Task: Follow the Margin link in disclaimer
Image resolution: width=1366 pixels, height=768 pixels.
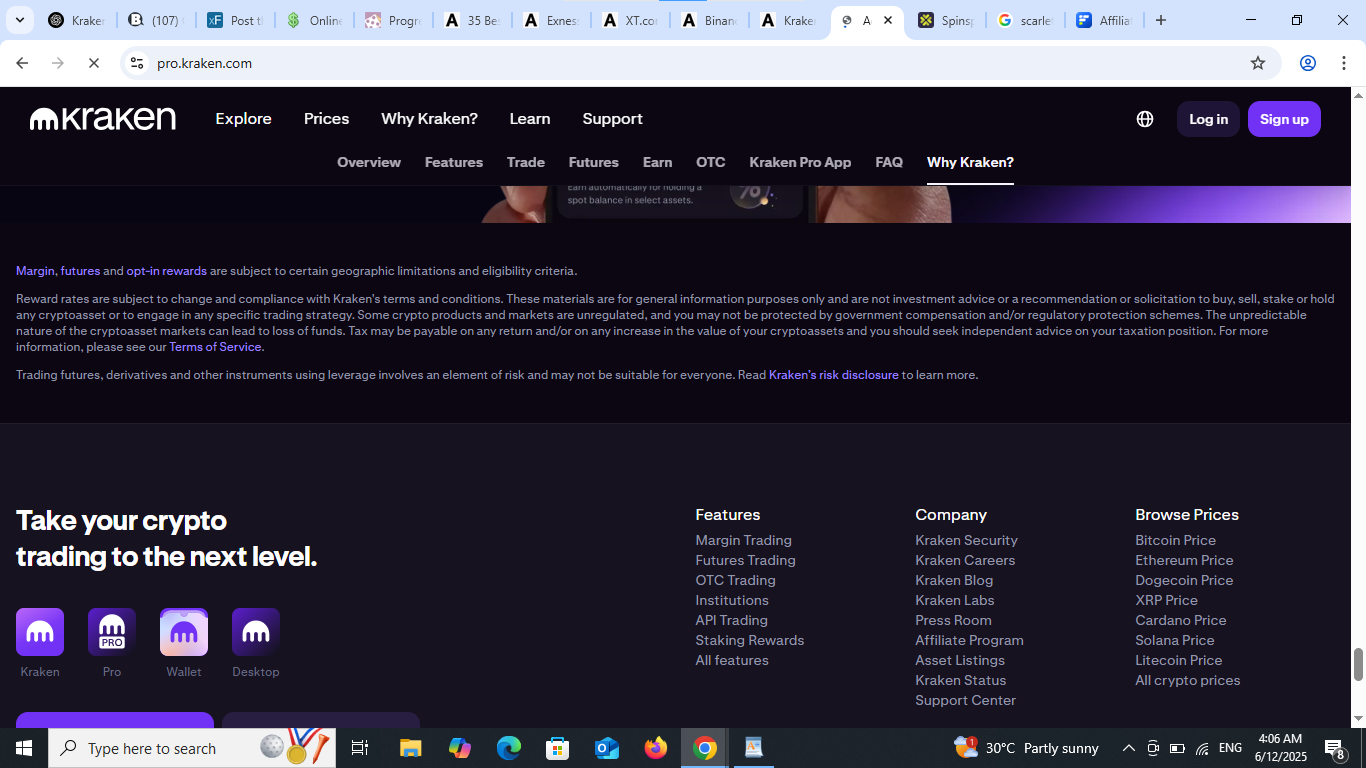Action: 35,271
